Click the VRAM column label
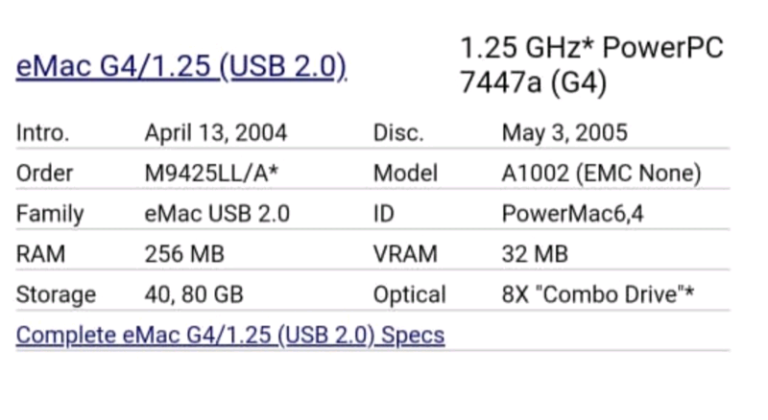This screenshot has height=420, width=768. click(x=405, y=254)
